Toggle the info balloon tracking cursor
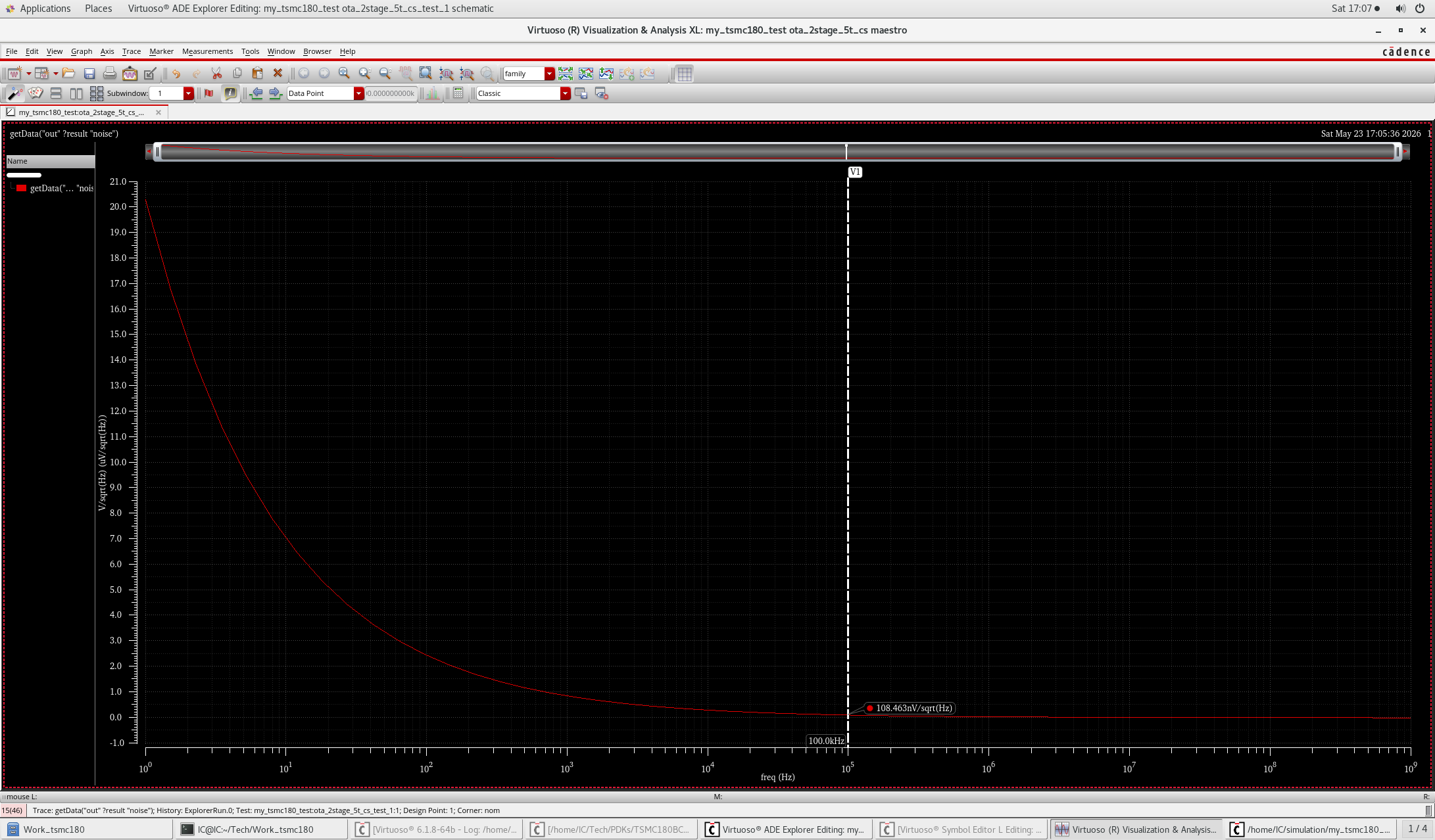1435x840 pixels. click(x=230, y=93)
